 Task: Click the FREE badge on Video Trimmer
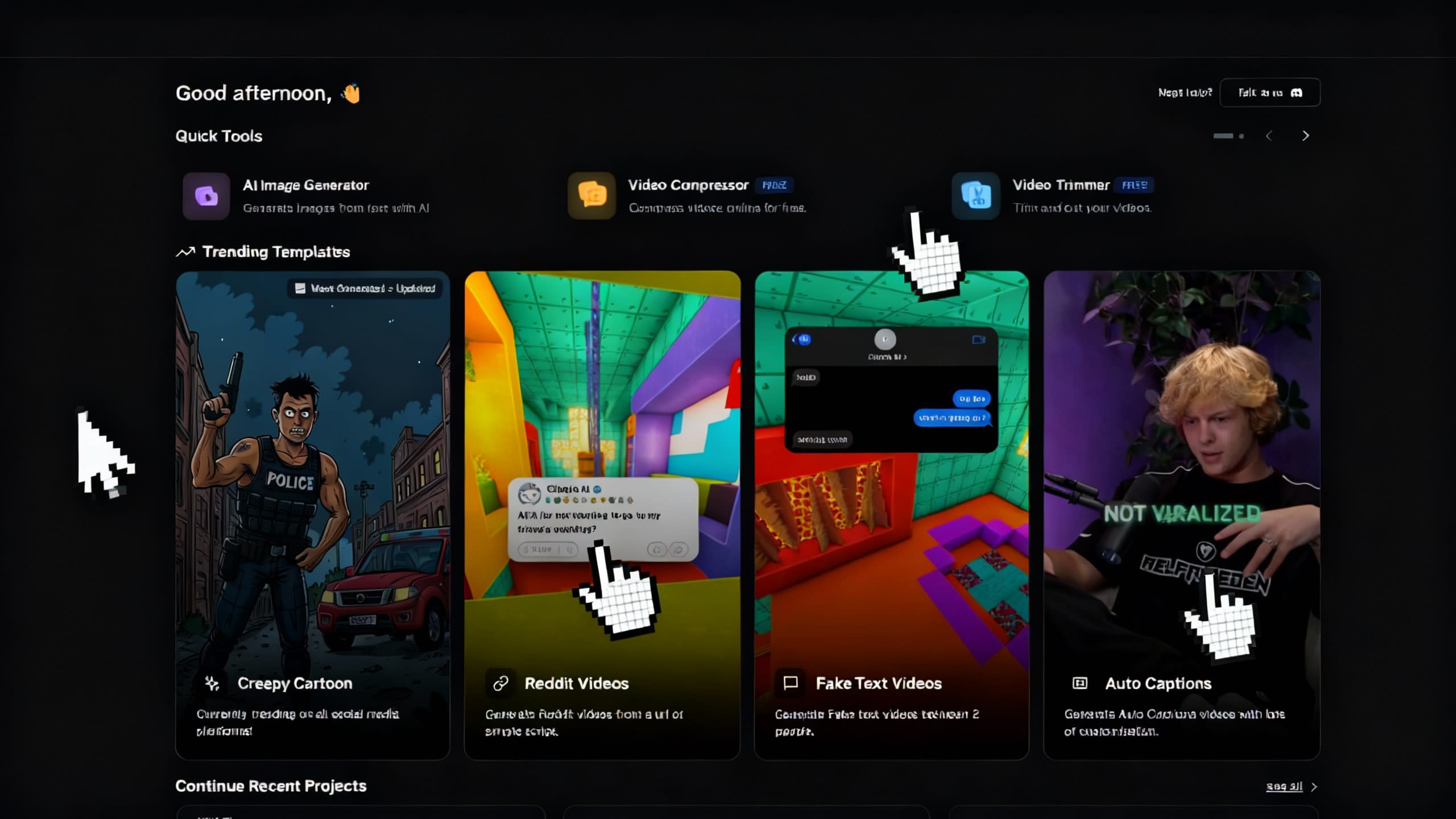tap(1135, 185)
